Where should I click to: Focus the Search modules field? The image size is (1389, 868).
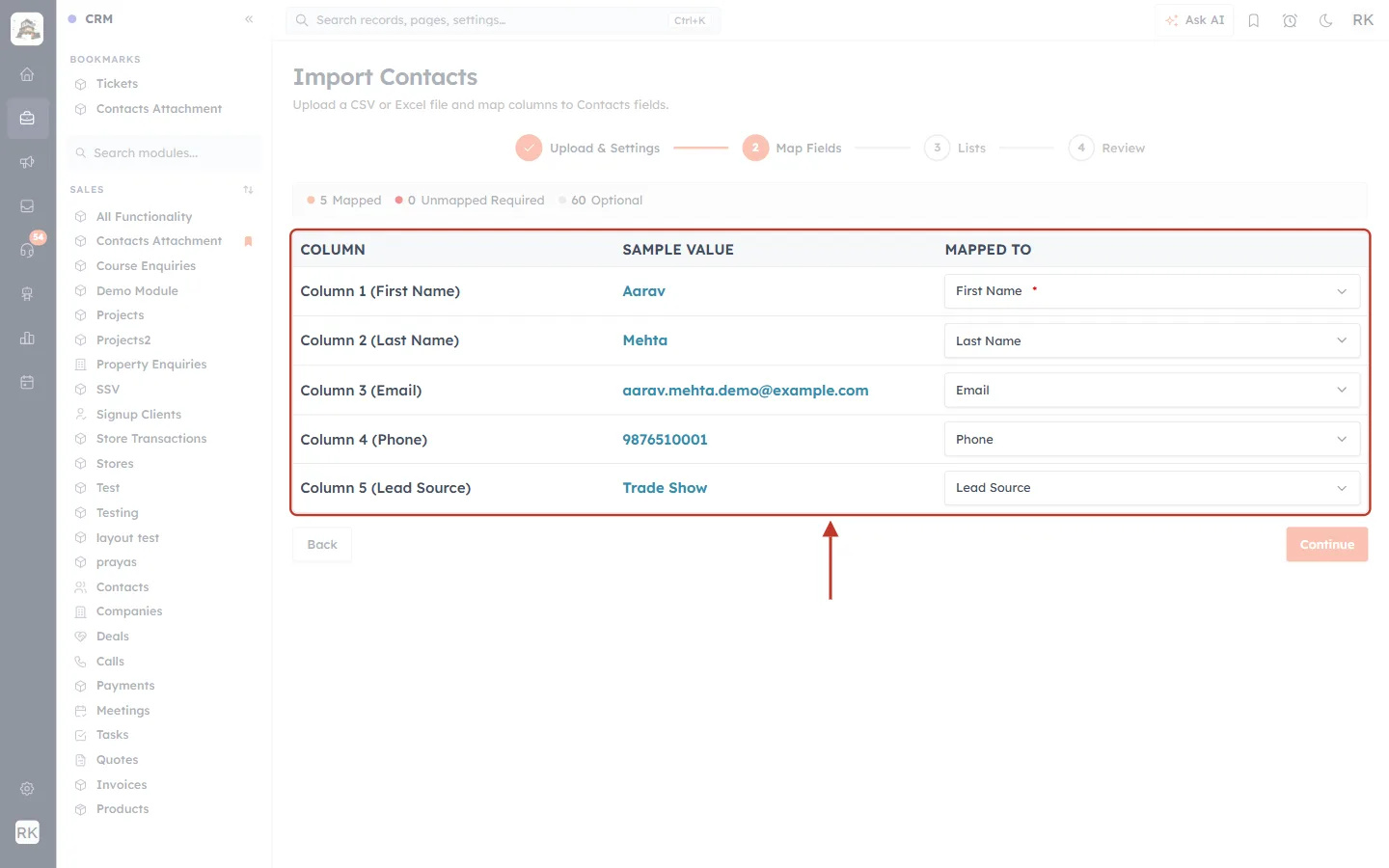165,152
